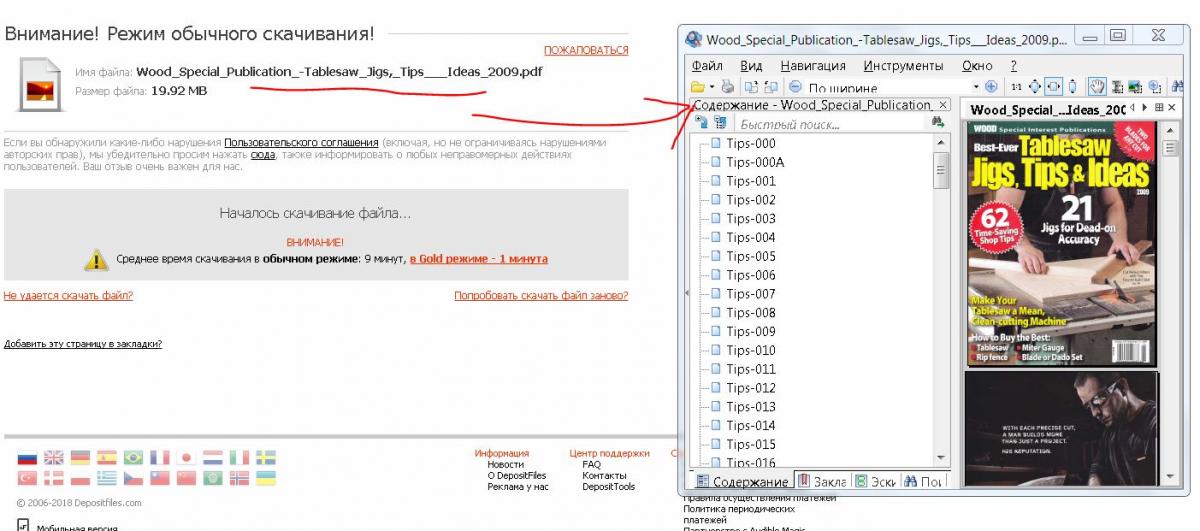Click 'Попробовать скачать файл заново?' link

541,296
